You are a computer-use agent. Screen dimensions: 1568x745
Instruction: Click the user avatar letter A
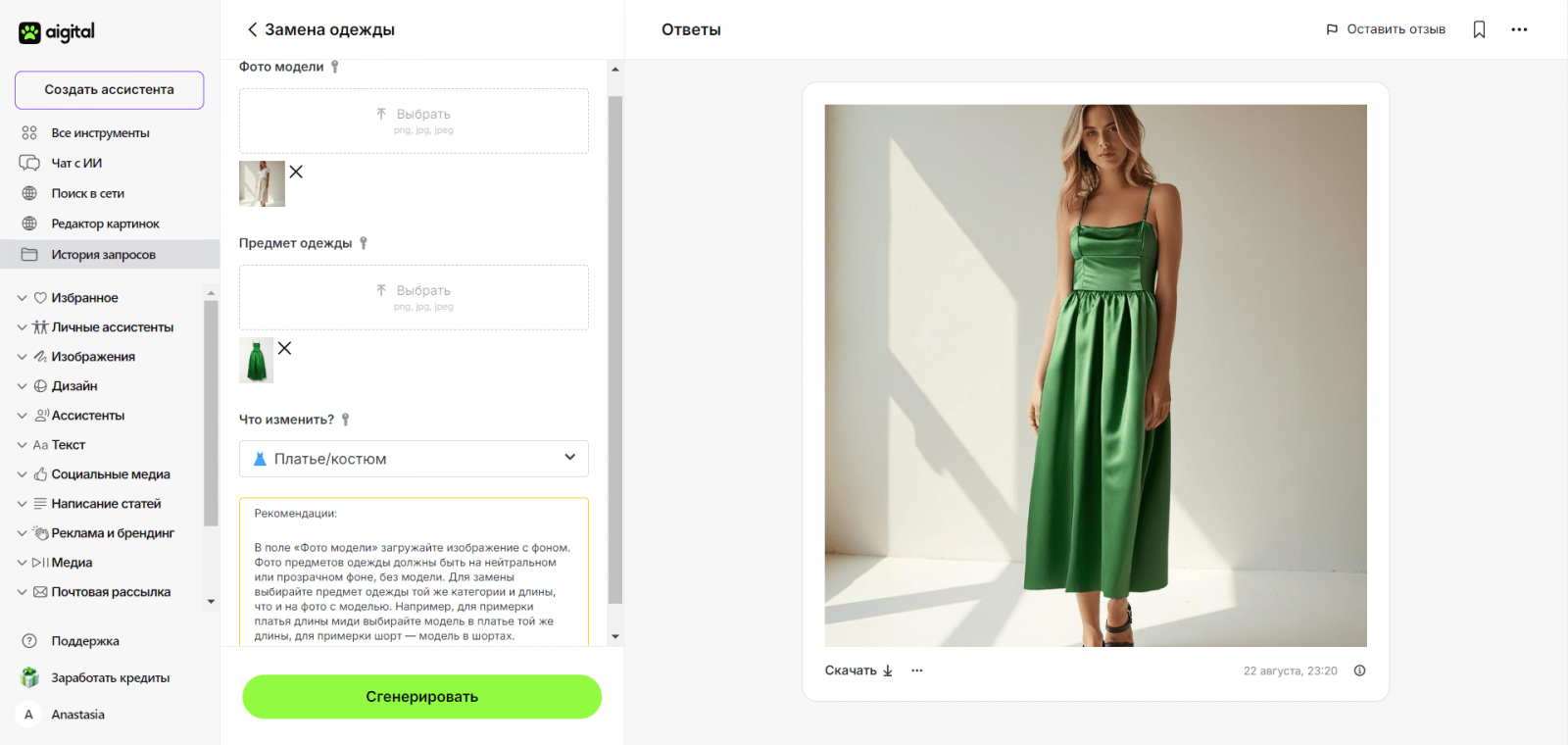click(x=28, y=715)
